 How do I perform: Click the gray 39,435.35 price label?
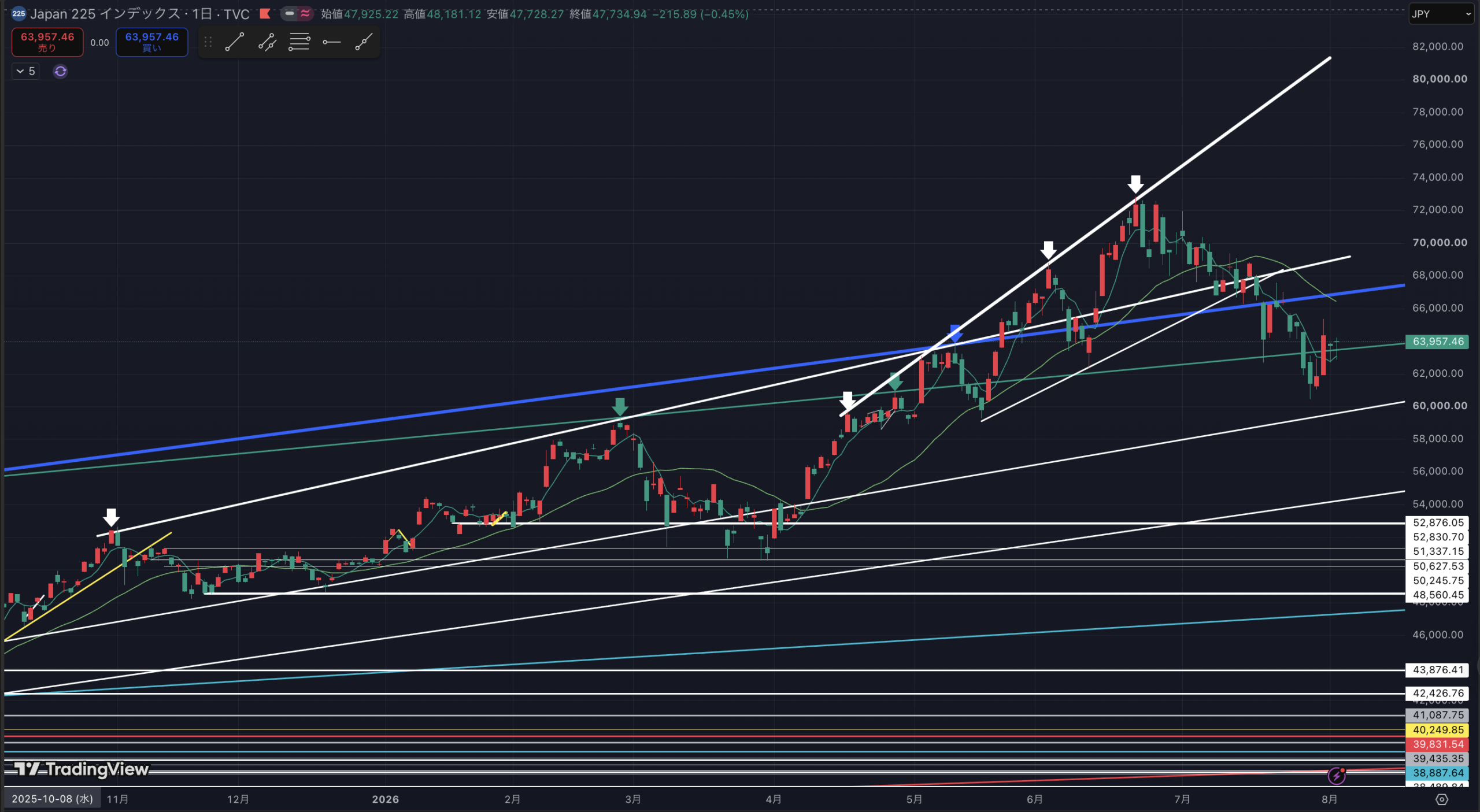coord(1438,759)
